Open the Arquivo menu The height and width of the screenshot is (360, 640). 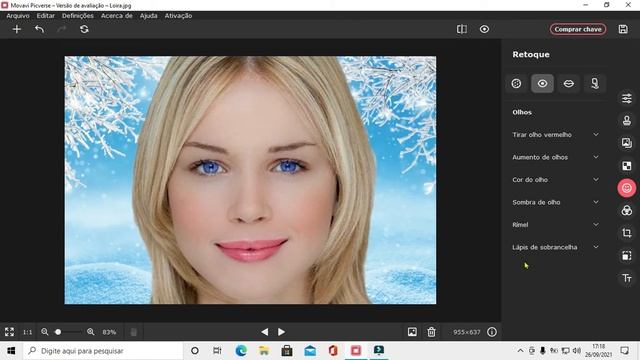[x=18, y=16]
